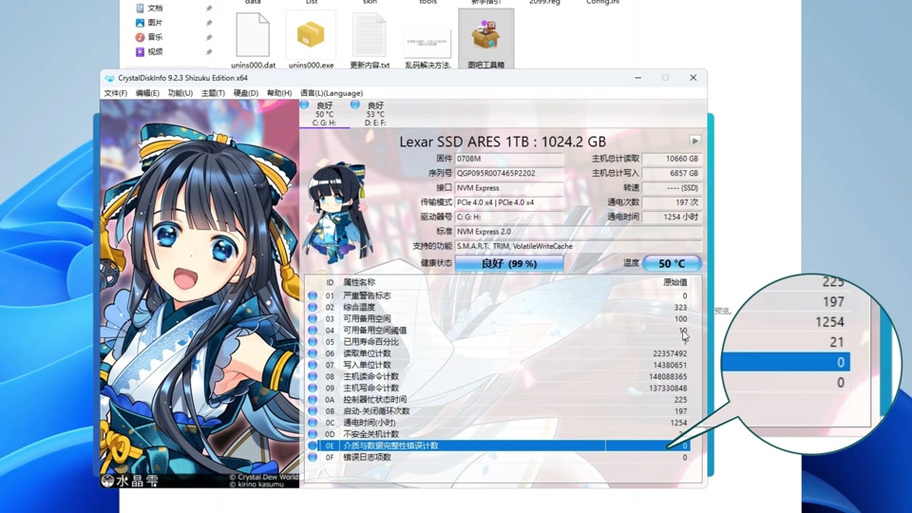Select unins000.exe package icon in Explorer
The height and width of the screenshot is (513, 912).
click(x=311, y=35)
